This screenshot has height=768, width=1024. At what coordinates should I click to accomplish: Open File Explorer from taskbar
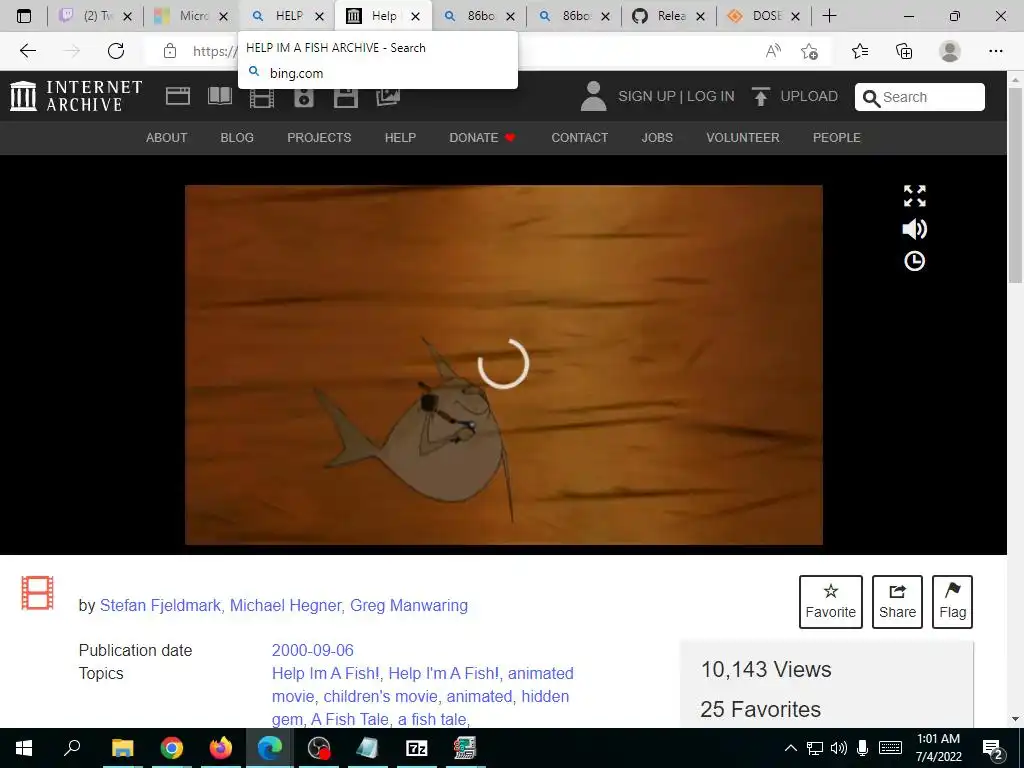click(122, 748)
